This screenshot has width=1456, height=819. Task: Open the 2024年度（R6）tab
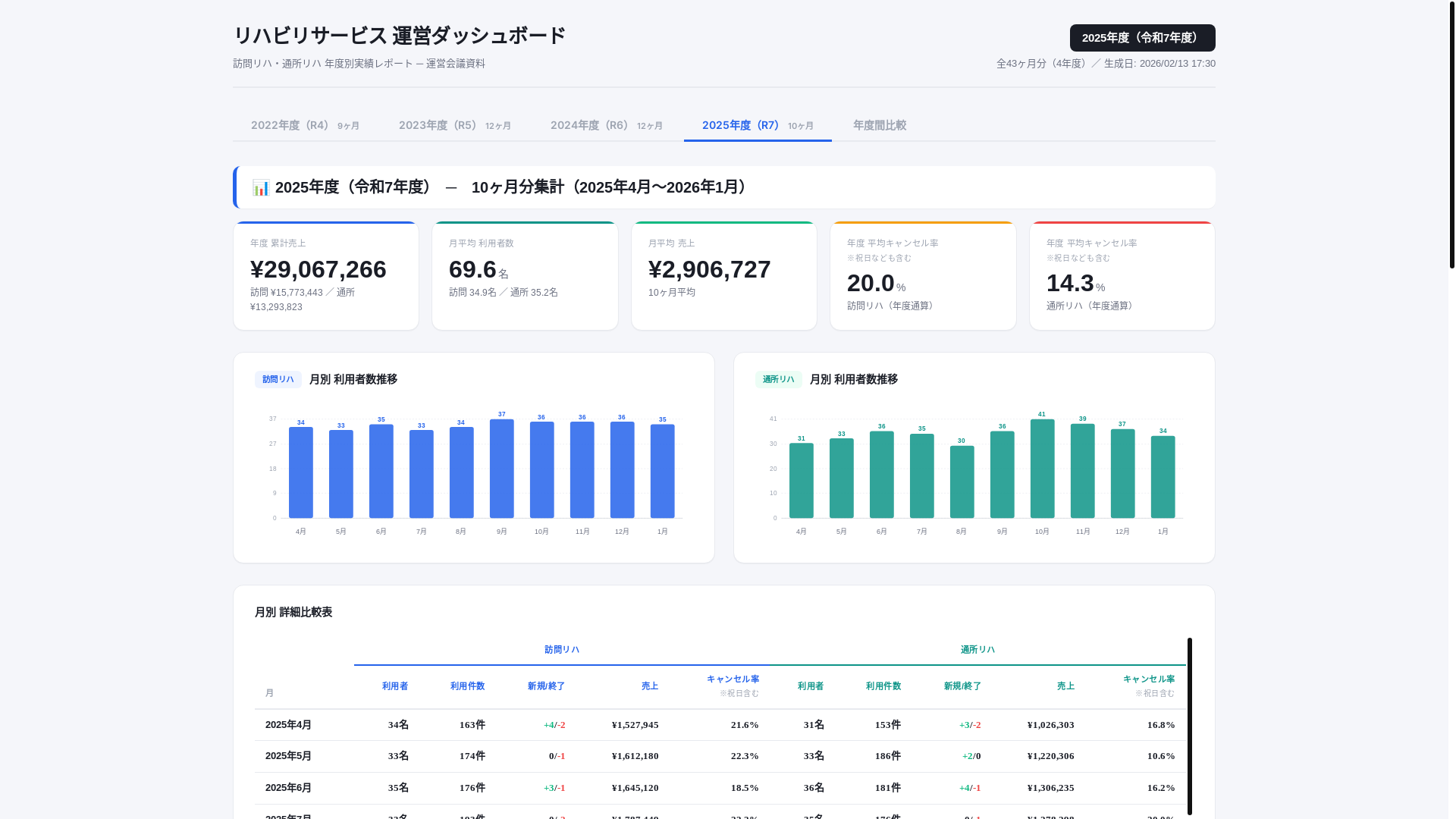tap(607, 125)
